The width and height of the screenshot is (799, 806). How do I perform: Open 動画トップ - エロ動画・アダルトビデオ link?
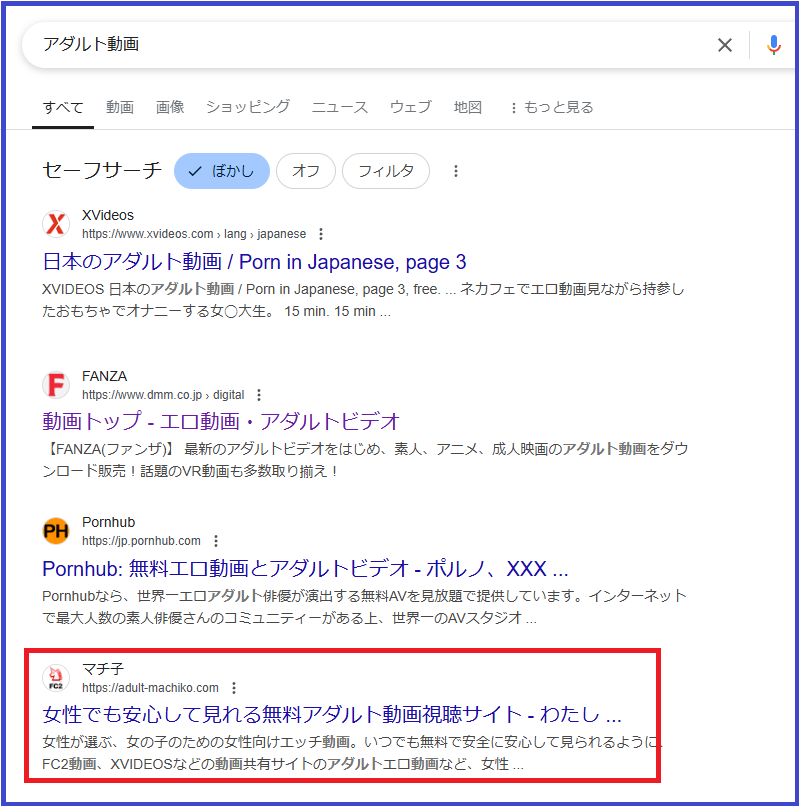tap(221, 422)
